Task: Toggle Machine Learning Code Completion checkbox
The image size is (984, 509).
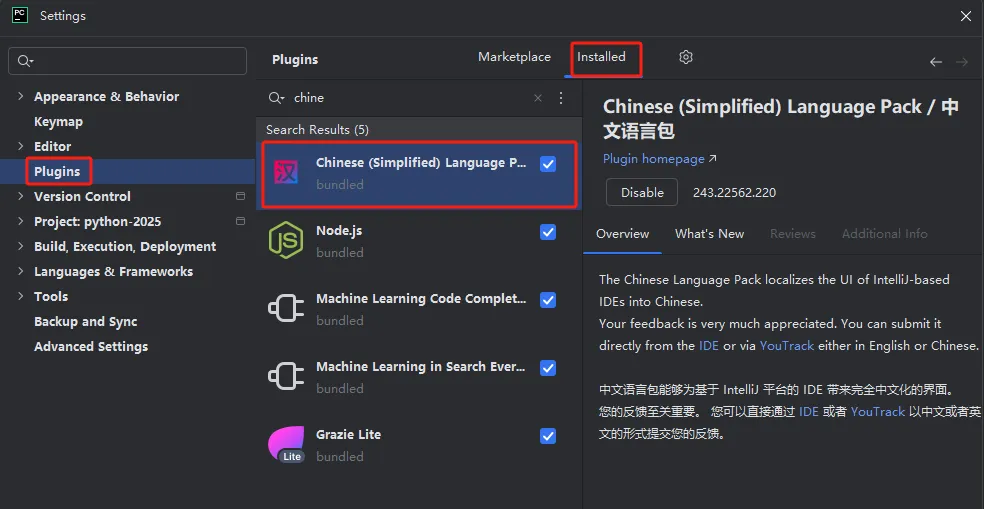Action: pyautogui.click(x=548, y=300)
